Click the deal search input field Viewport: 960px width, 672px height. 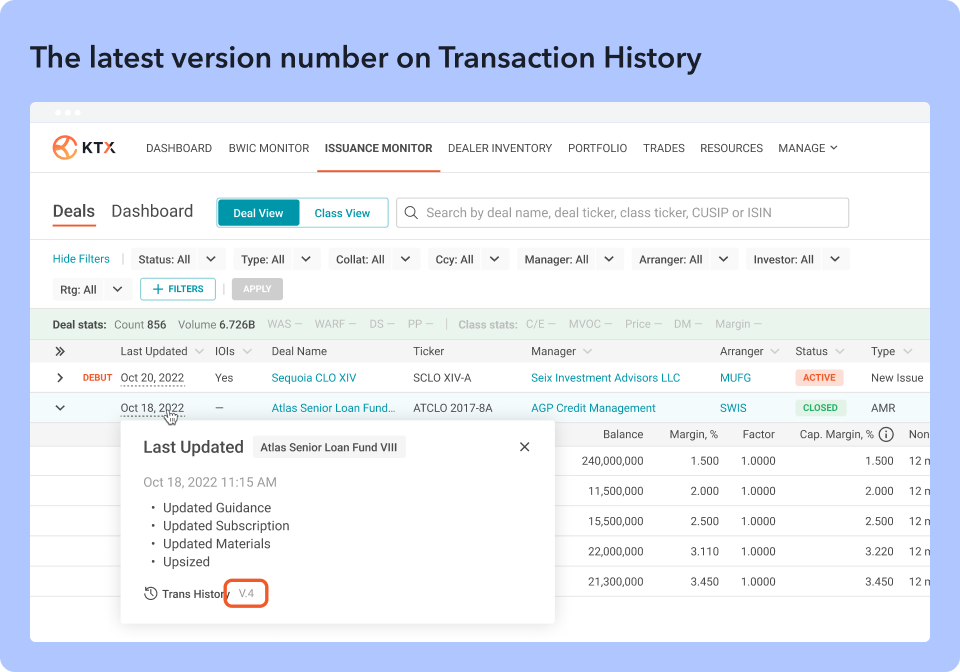point(630,213)
